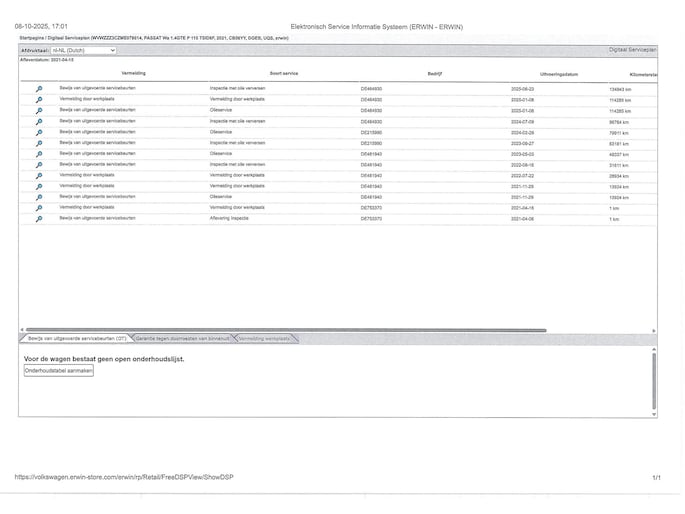Open the Afdruktaal nl-NL (Dutch) dropdown

(x=83, y=49)
